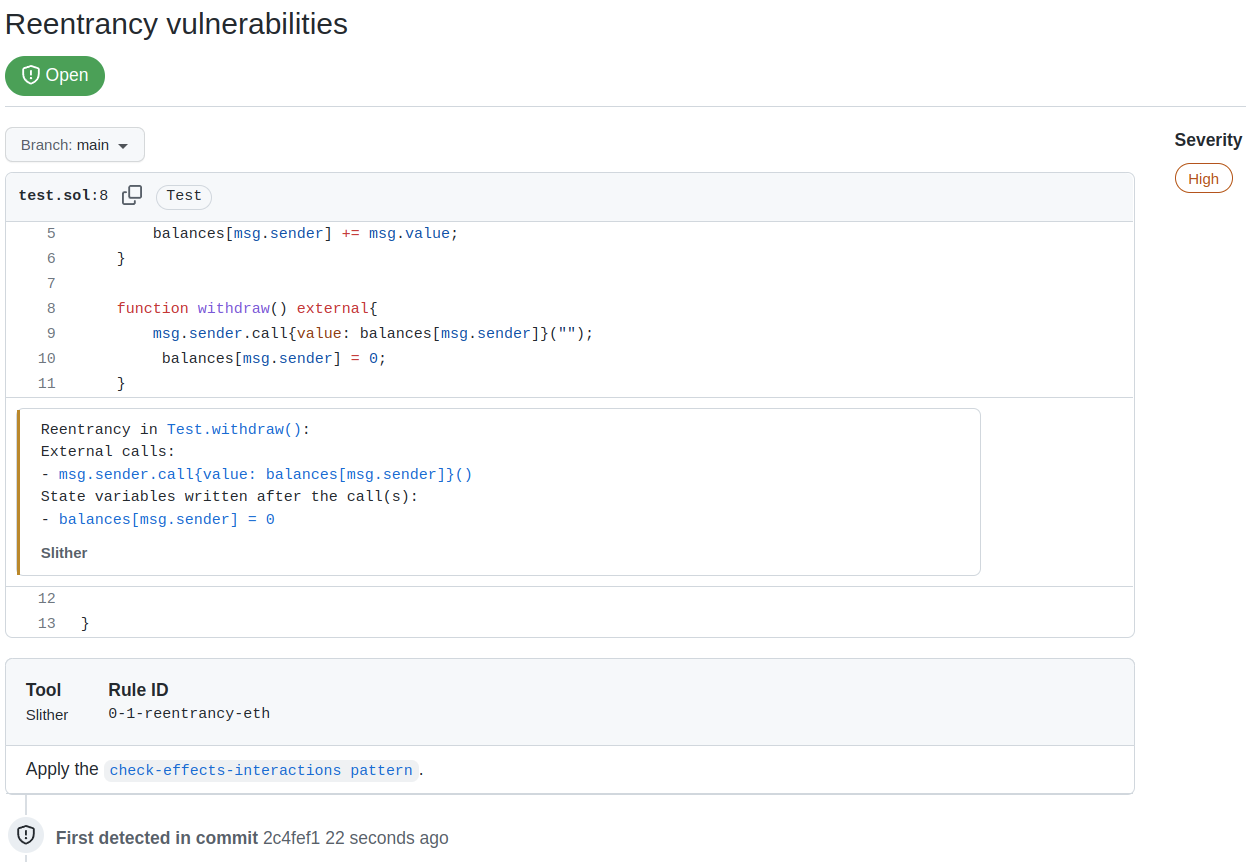Click the Test tag label
This screenshot has height=862, width=1246.
tap(184, 196)
